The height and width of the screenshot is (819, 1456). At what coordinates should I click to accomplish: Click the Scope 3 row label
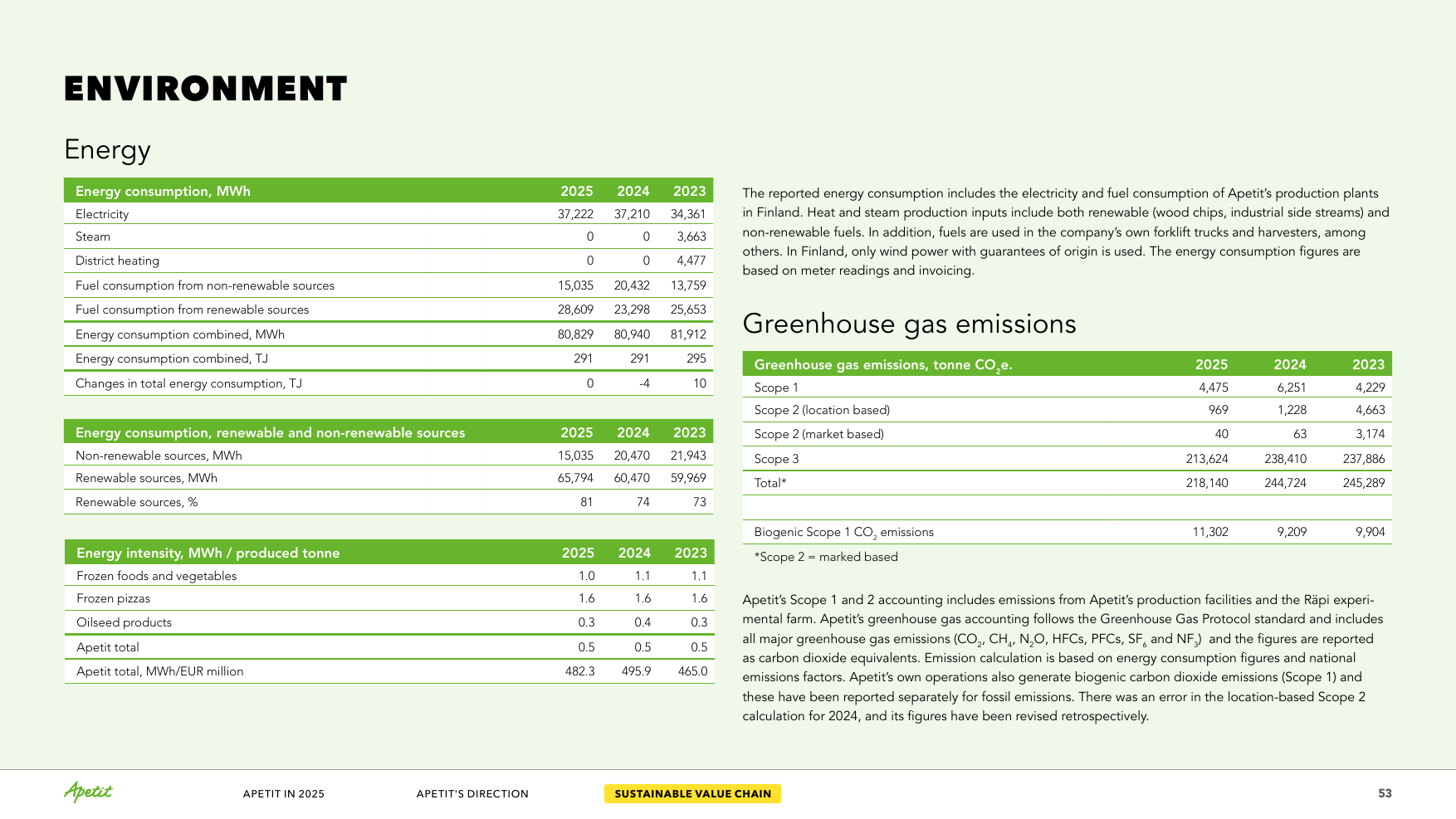776,459
